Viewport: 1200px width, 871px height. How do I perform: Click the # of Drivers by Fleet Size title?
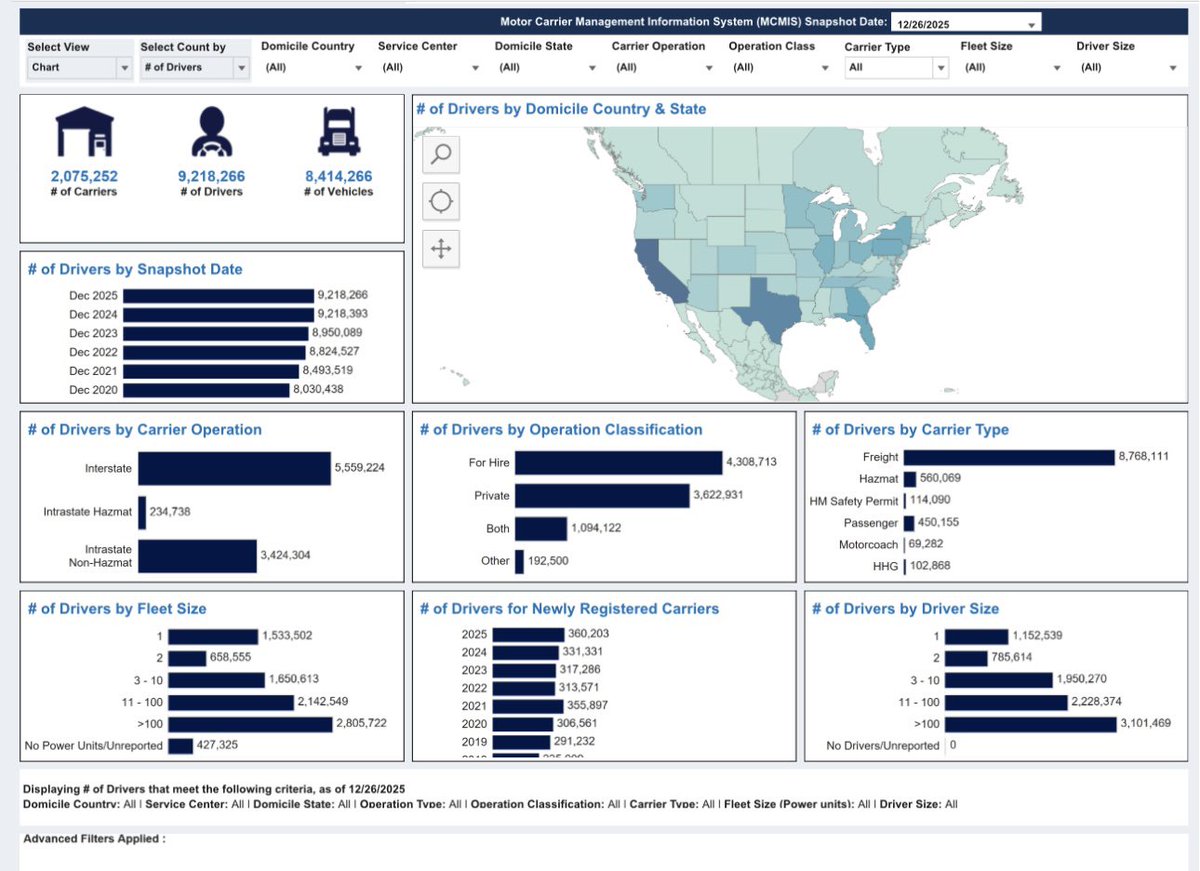point(117,608)
